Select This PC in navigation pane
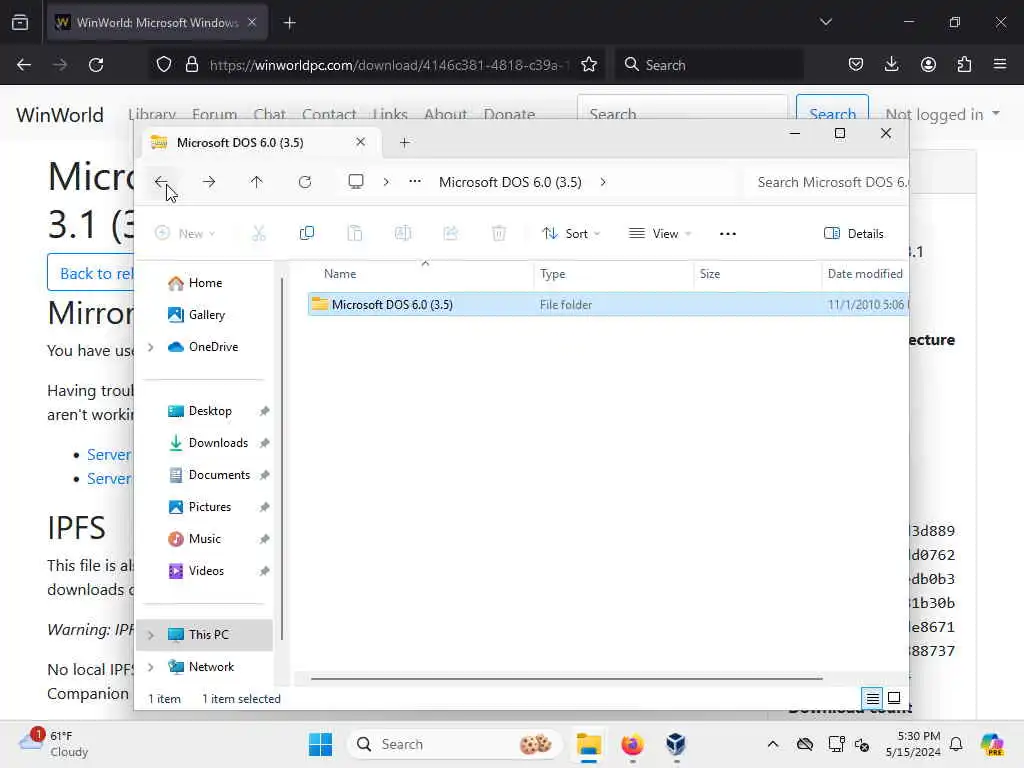Screen dimensions: 1024x768 click(204, 635)
